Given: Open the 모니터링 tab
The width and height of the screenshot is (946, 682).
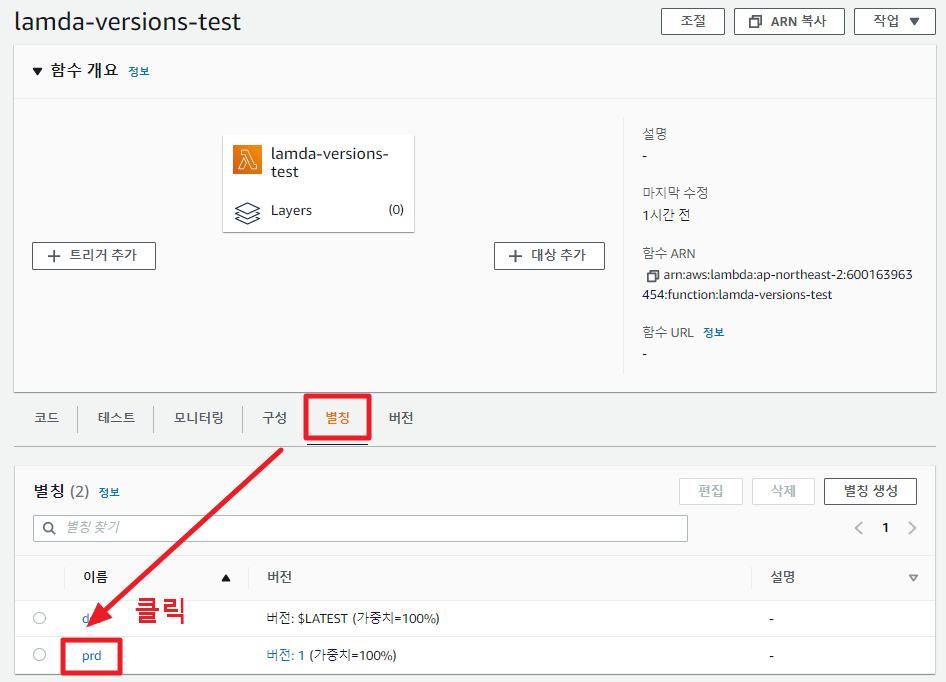Looking at the screenshot, I should pyautogui.click(x=198, y=418).
